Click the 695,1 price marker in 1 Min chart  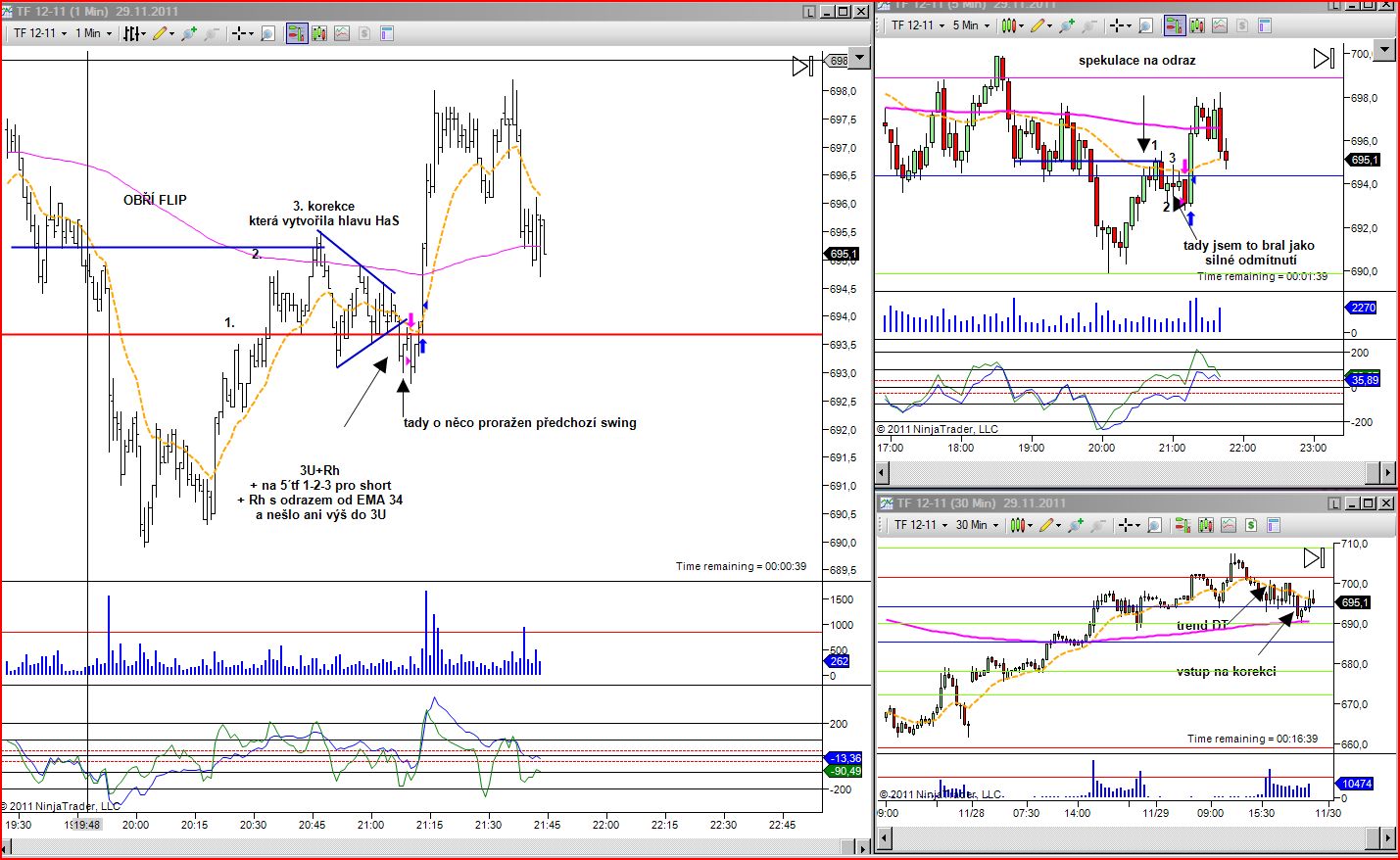click(x=842, y=254)
